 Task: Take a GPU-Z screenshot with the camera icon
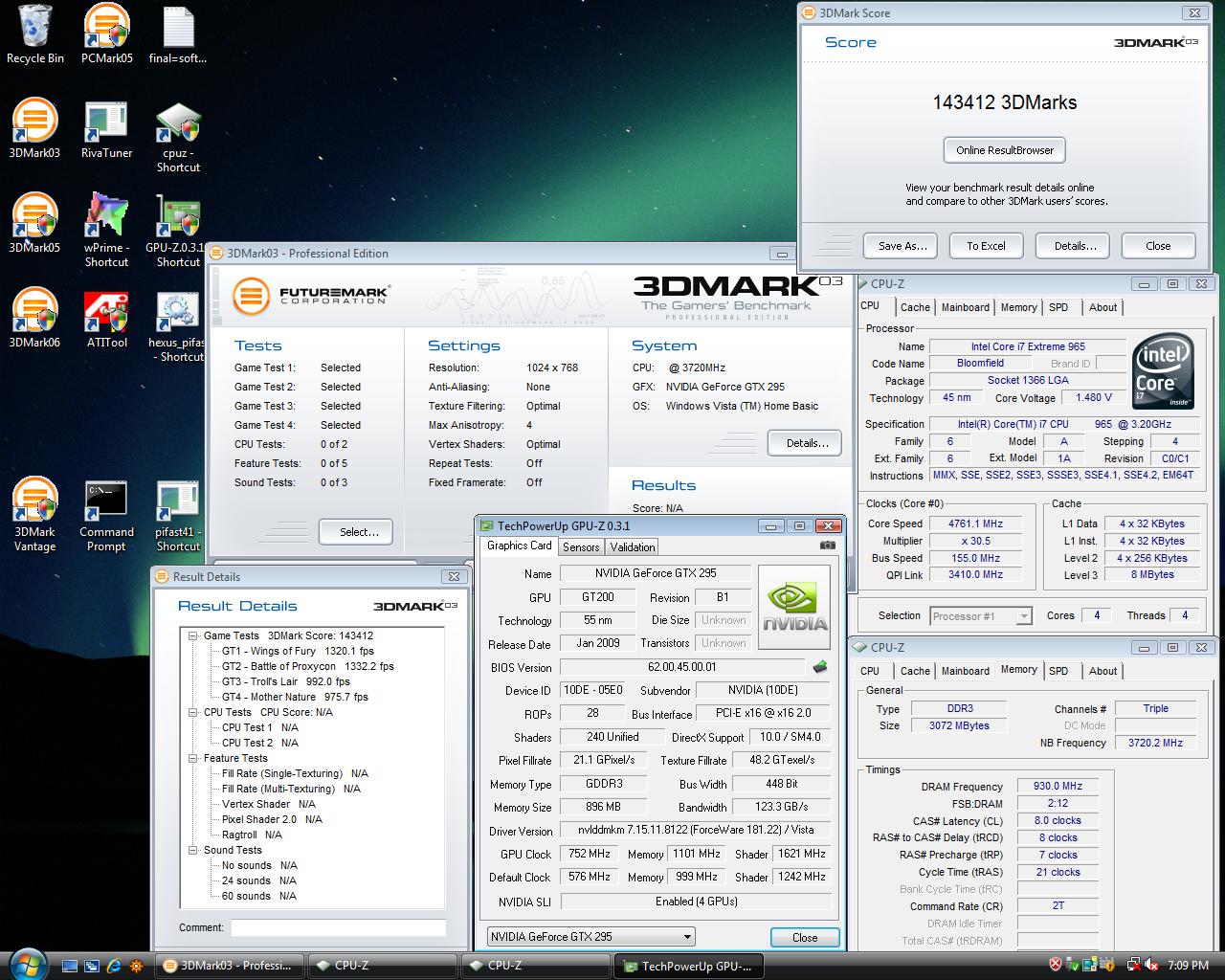[x=828, y=546]
